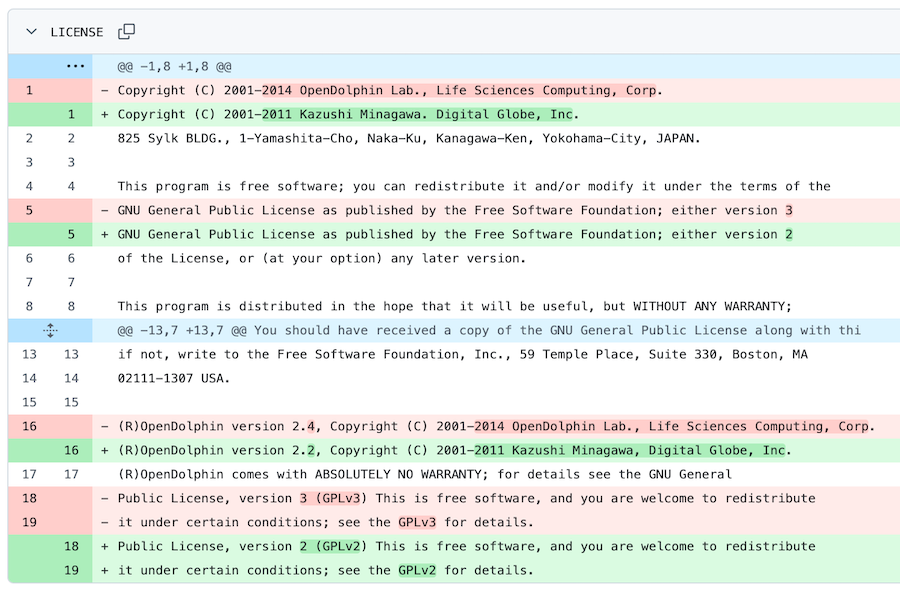Screen dimensions: 900x590
Task: Select deleted line number 1
Action: point(29,90)
